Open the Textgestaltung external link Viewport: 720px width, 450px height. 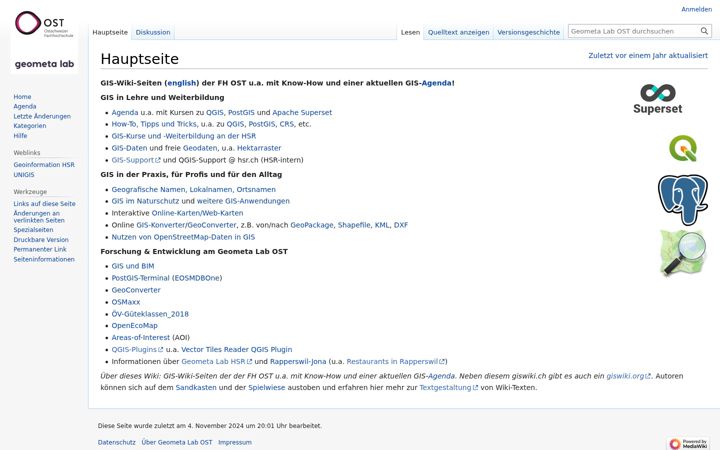pos(449,388)
